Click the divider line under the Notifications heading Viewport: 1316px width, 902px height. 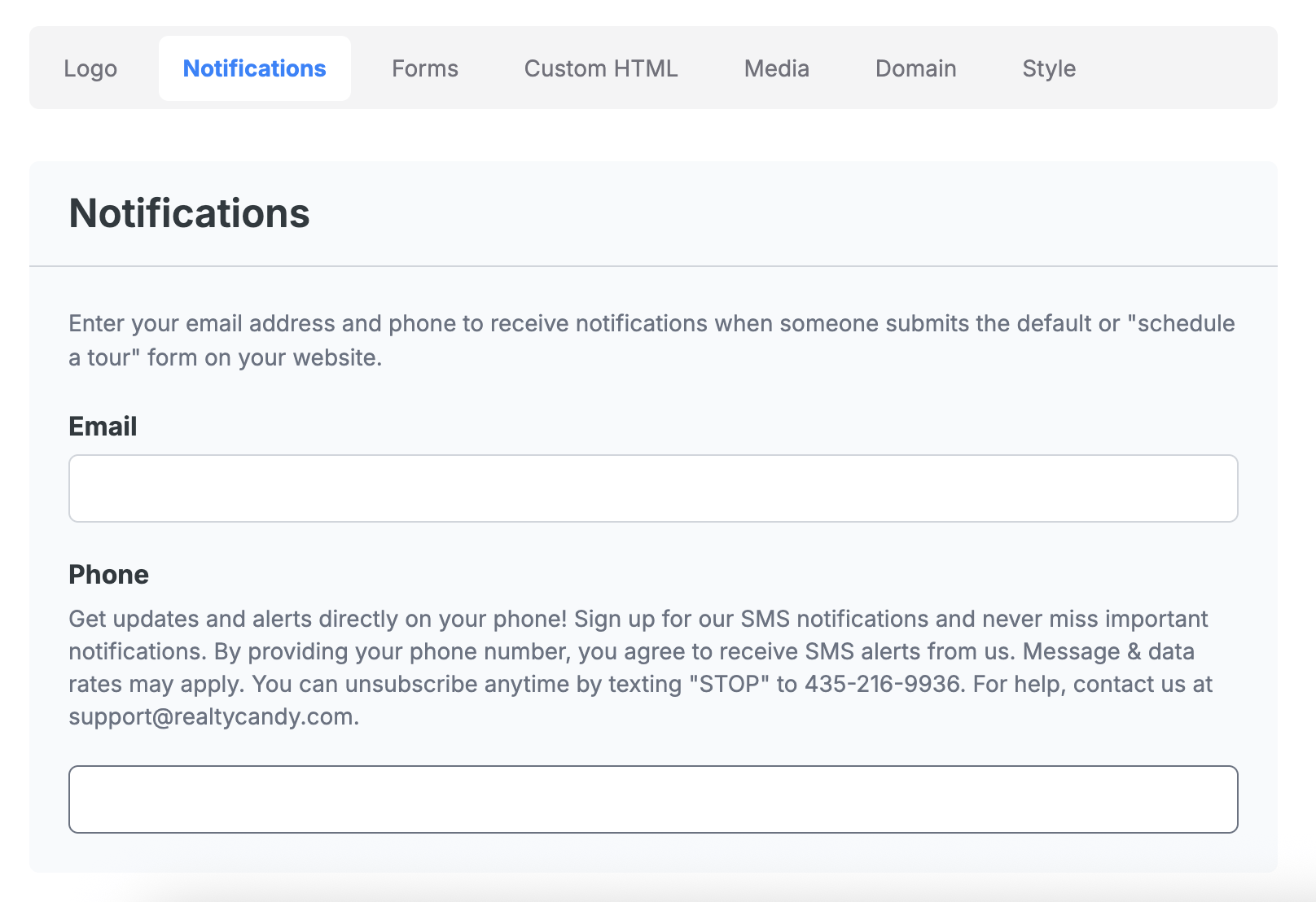652,266
